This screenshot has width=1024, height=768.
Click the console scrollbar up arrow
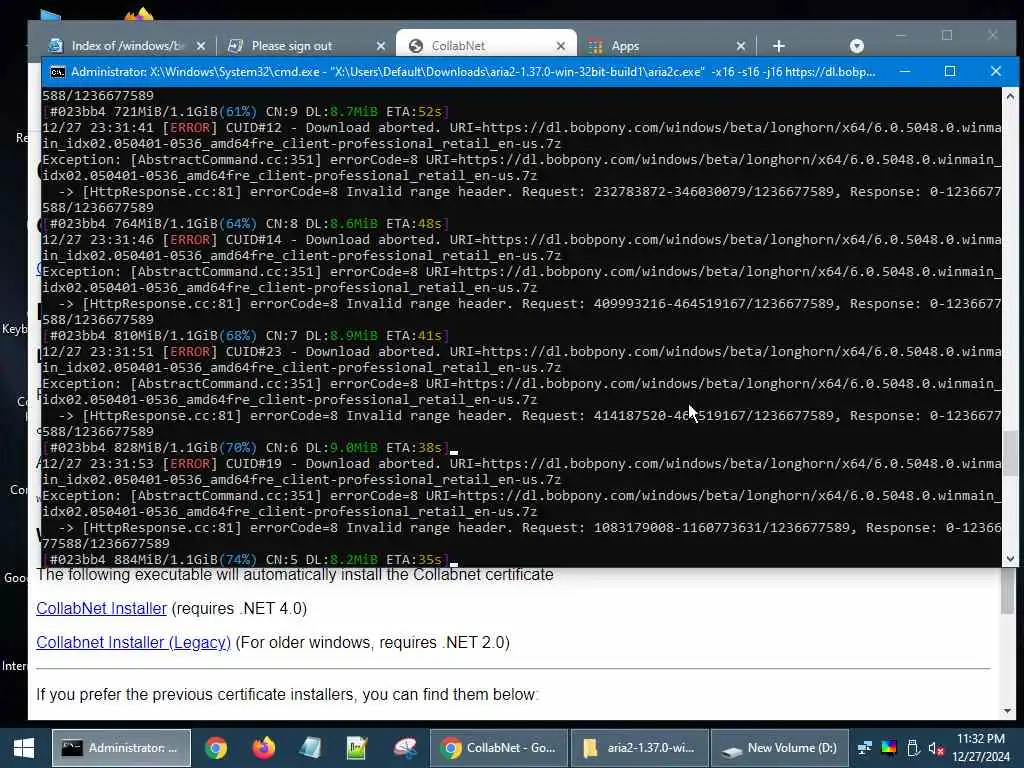[x=1010, y=96]
